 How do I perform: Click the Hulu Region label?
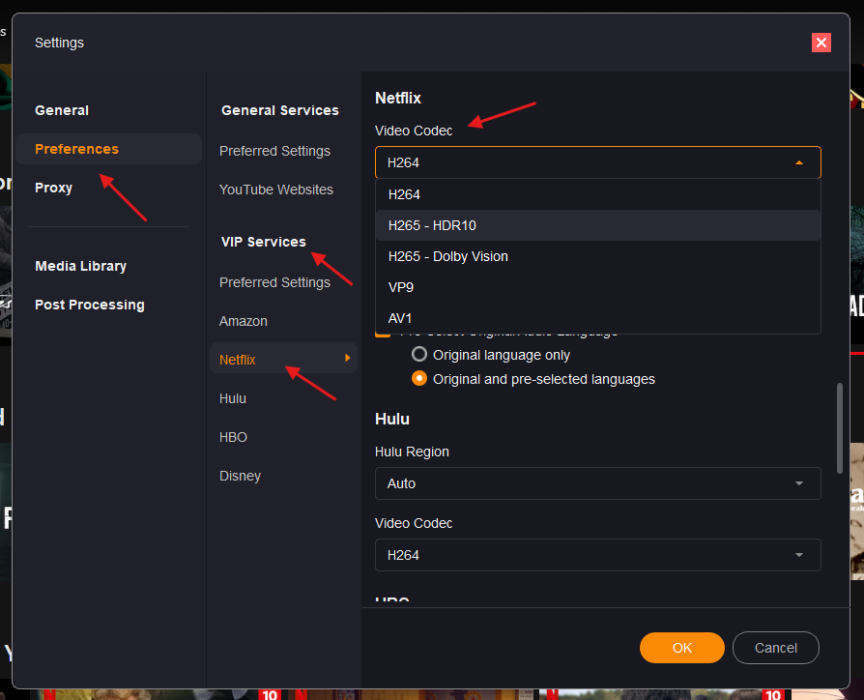tap(412, 452)
